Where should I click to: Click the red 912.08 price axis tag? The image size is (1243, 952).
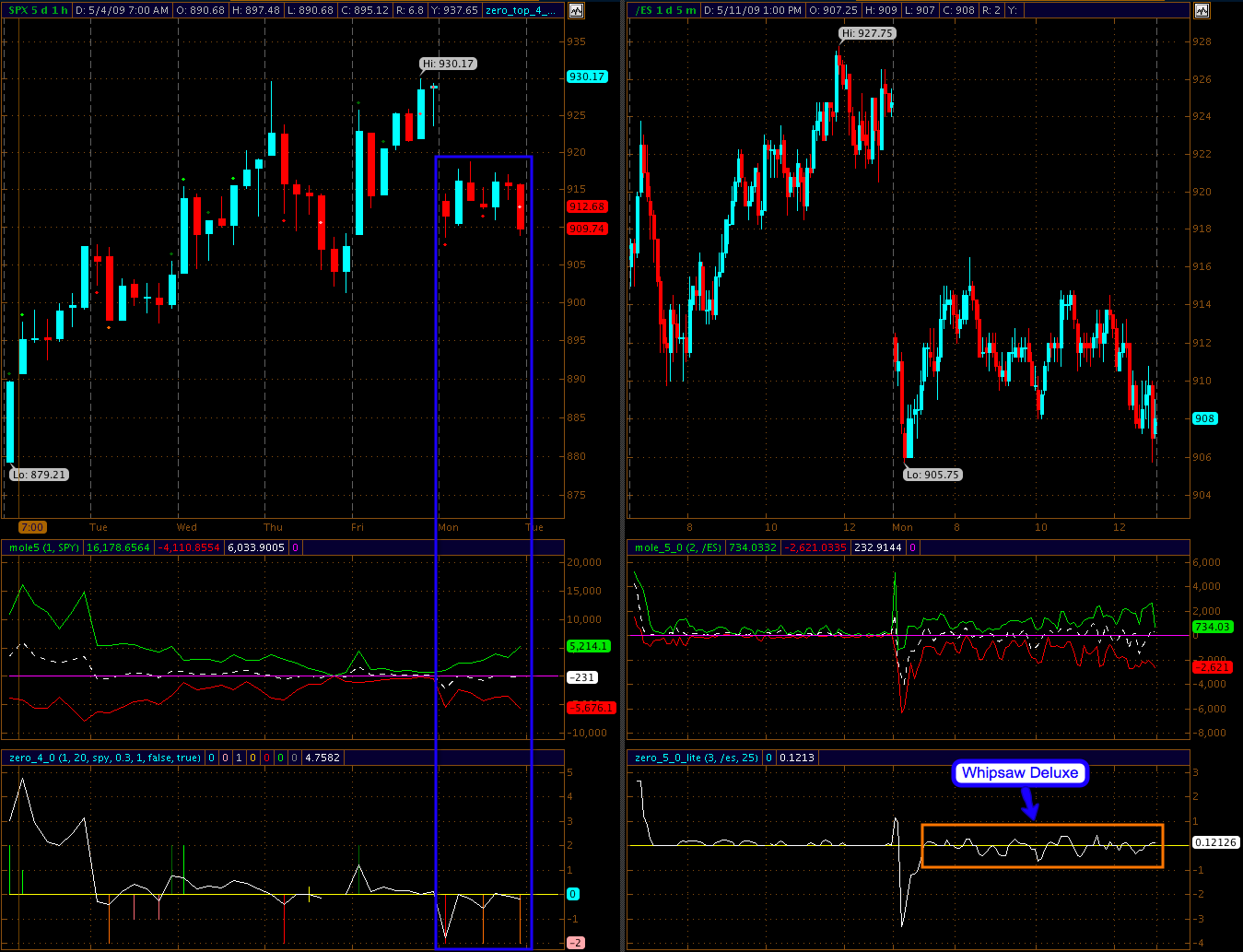[x=587, y=206]
